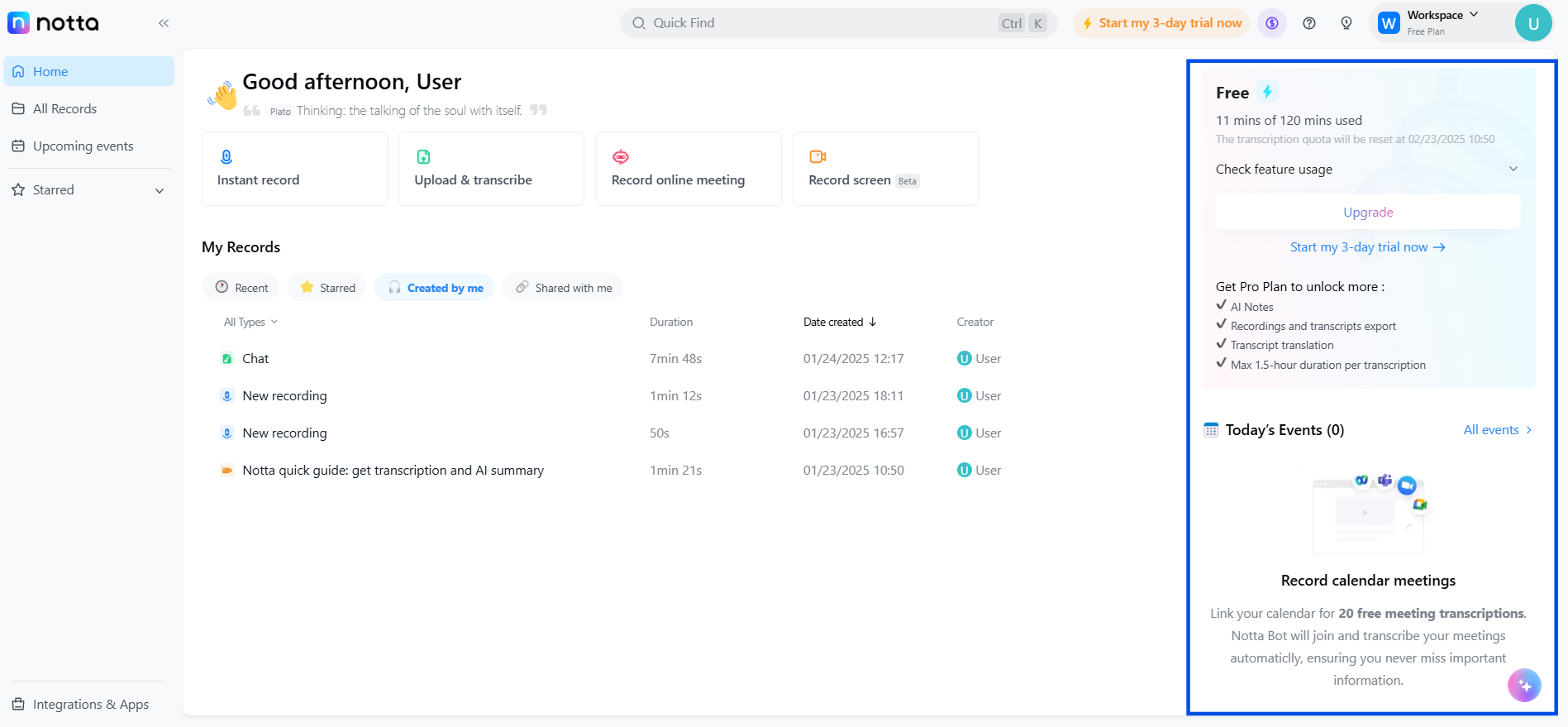The image size is (1568, 727).
Task: Click the Duration column header
Action: pyautogui.click(x=671, y=322)
